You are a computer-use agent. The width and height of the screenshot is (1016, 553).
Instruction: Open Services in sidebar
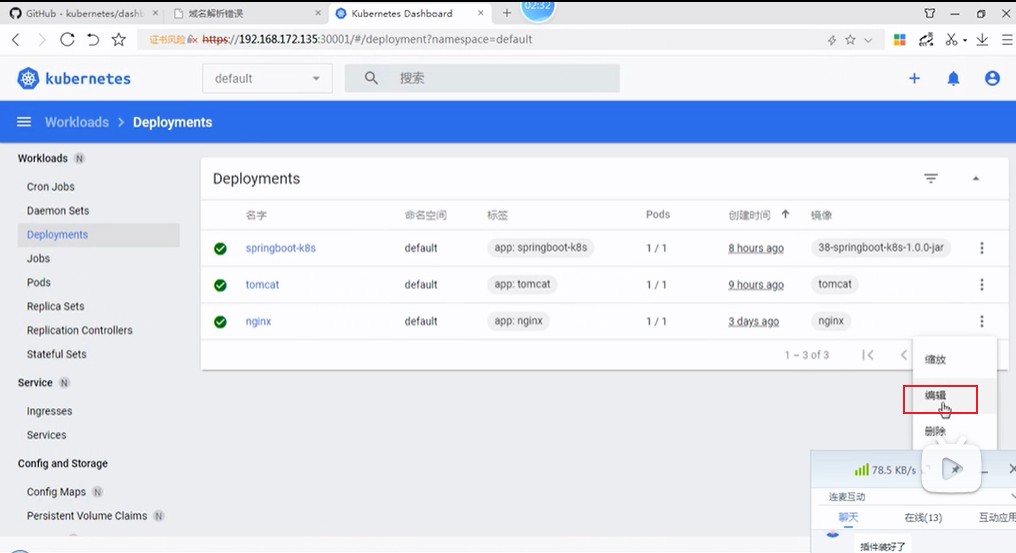click(46, 435)
